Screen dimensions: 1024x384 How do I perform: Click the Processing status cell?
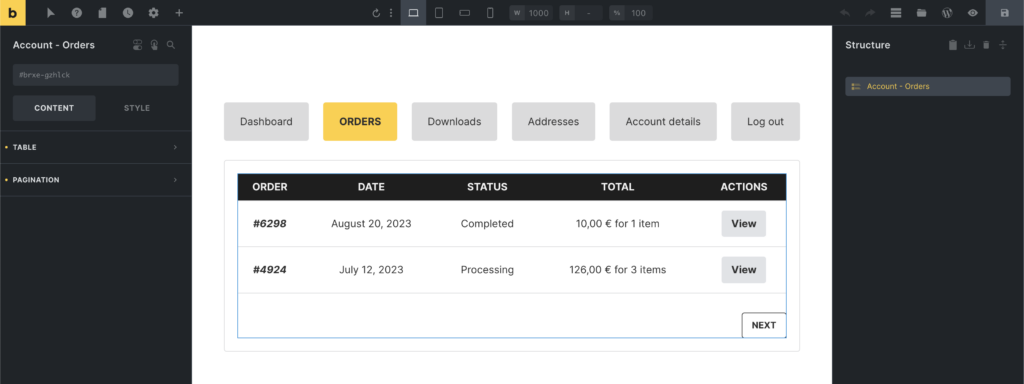[487, 270]
